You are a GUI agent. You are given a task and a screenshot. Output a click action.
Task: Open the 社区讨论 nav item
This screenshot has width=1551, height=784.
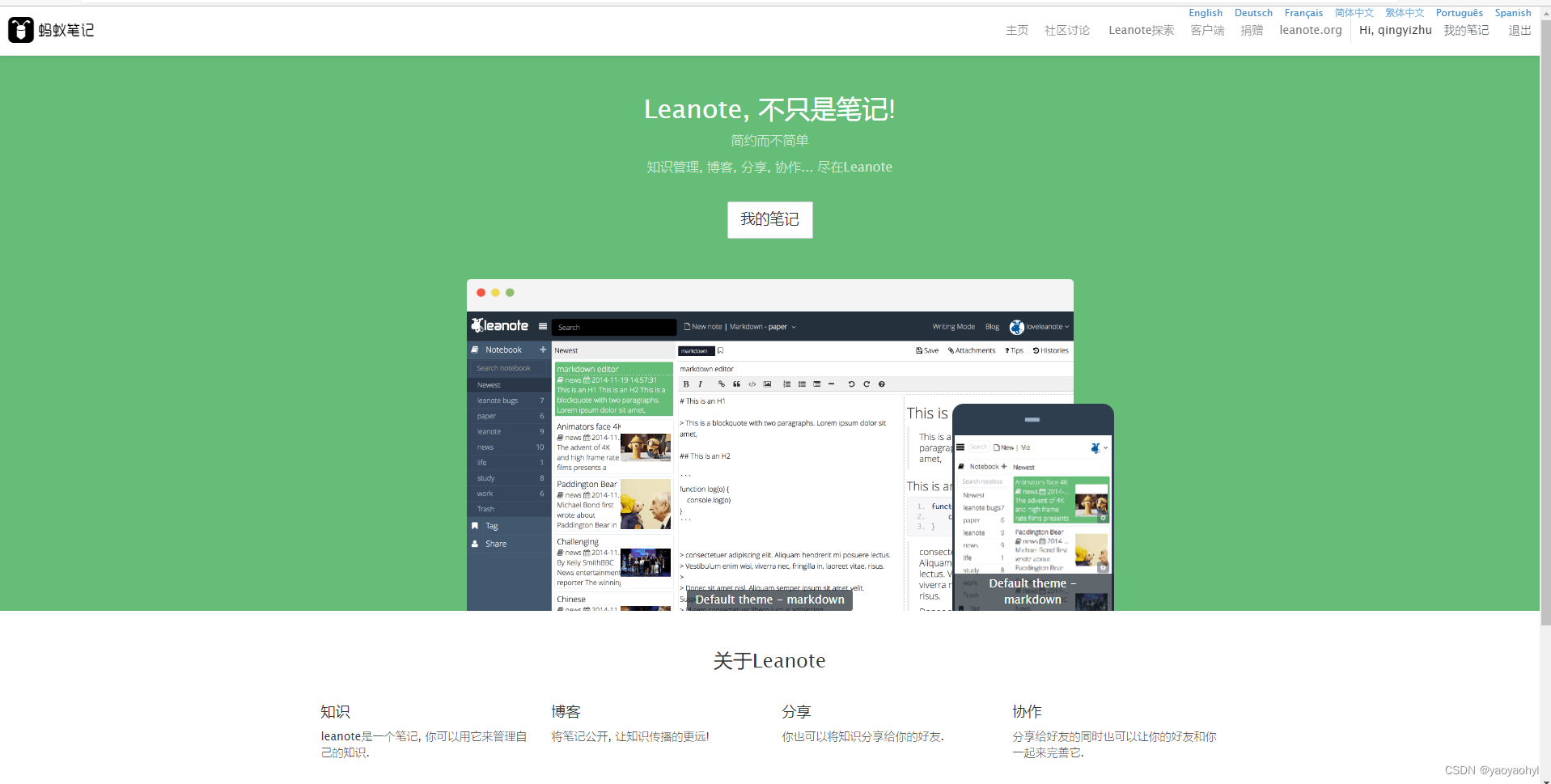click(x=1066, y=31)
